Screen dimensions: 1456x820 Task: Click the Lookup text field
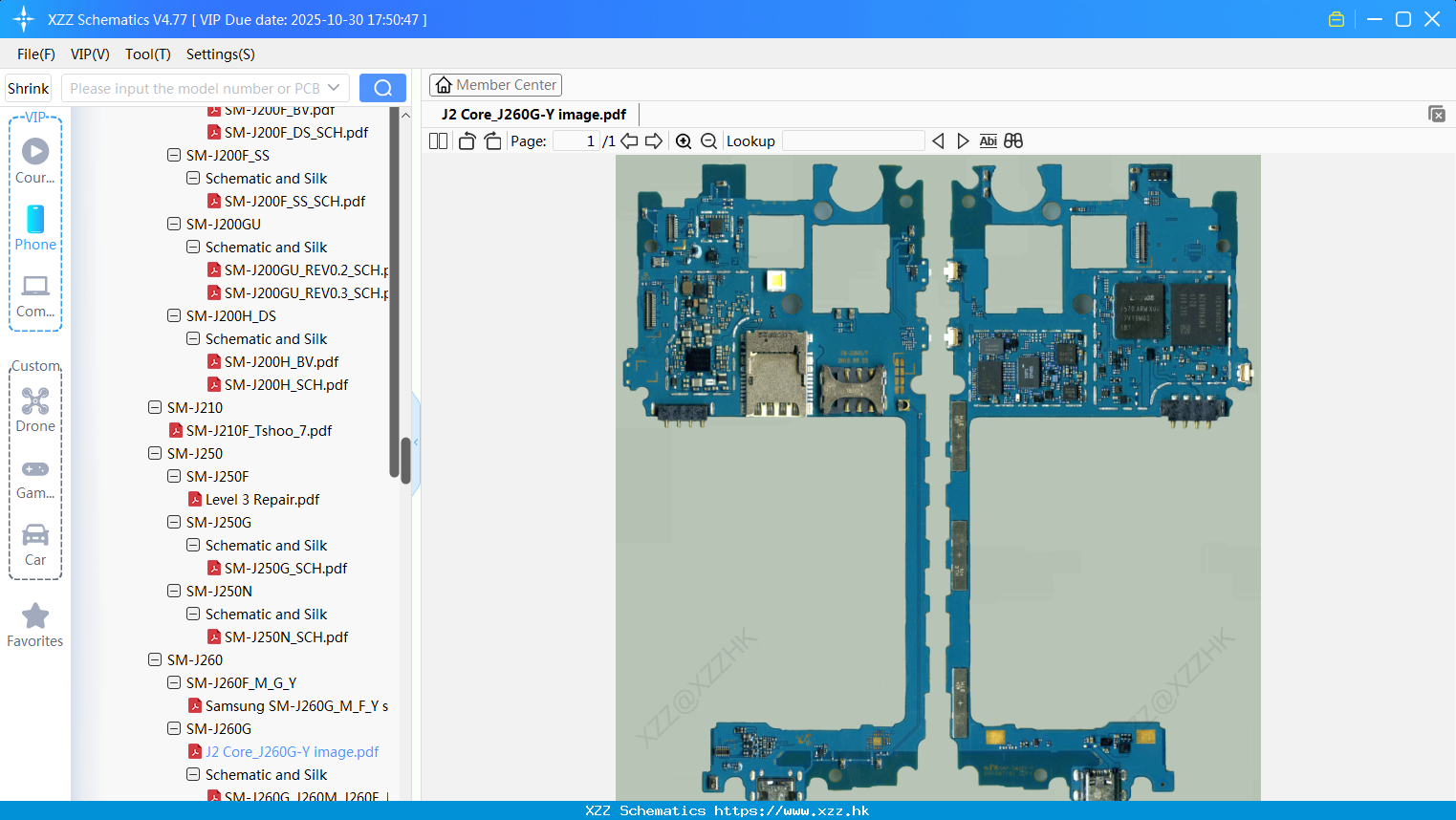[x=853, y=140]
